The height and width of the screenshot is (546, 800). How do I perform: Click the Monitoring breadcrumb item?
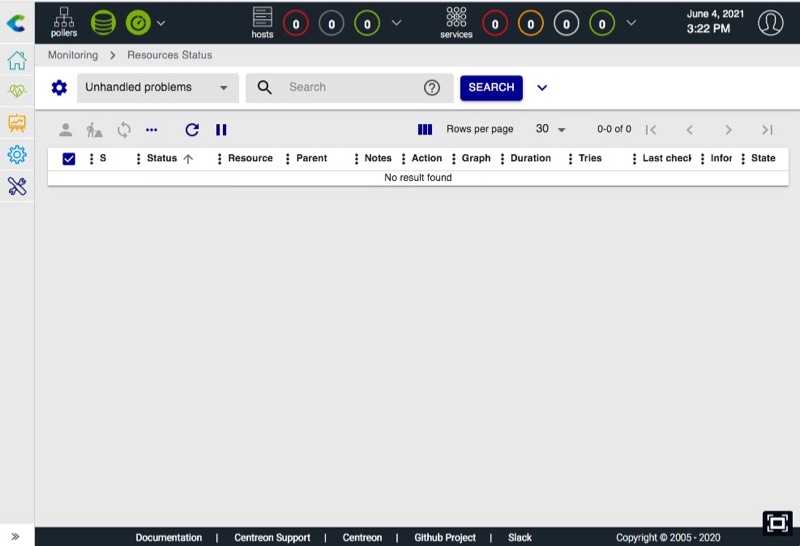click(73, 55)
